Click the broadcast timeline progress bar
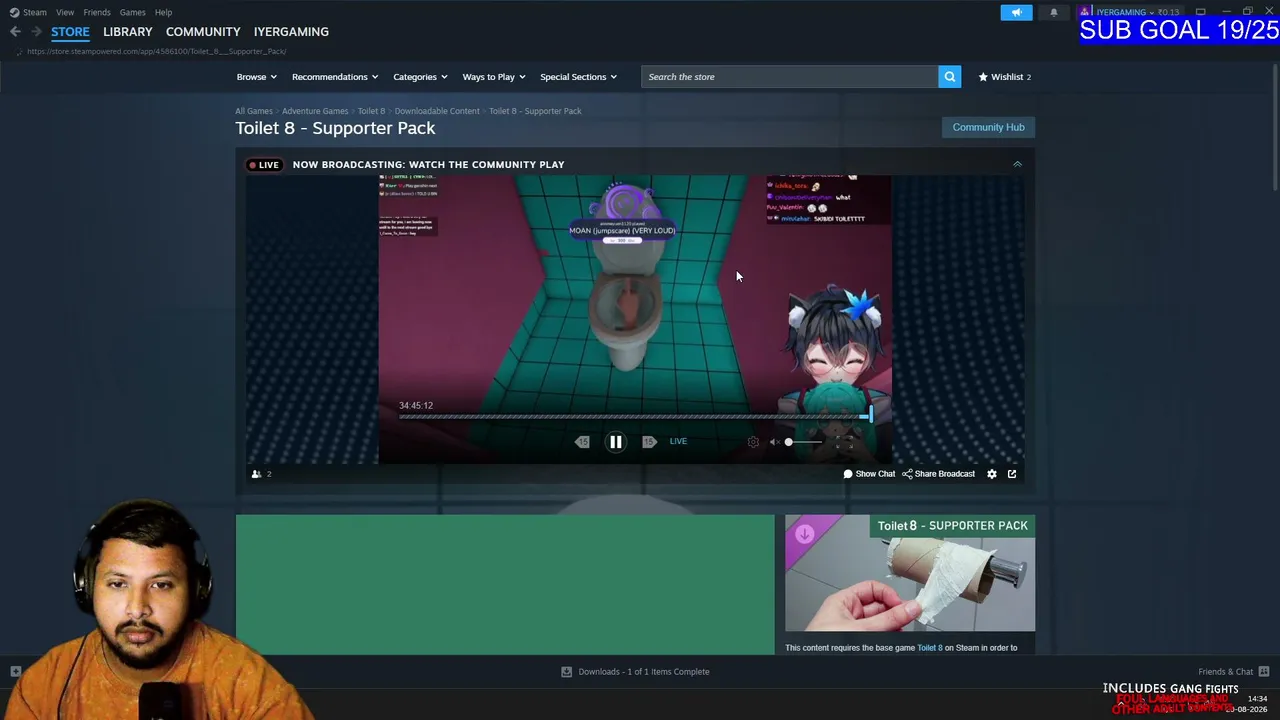The width and height of the screenshot is (1280, 720). pos(634,417)
